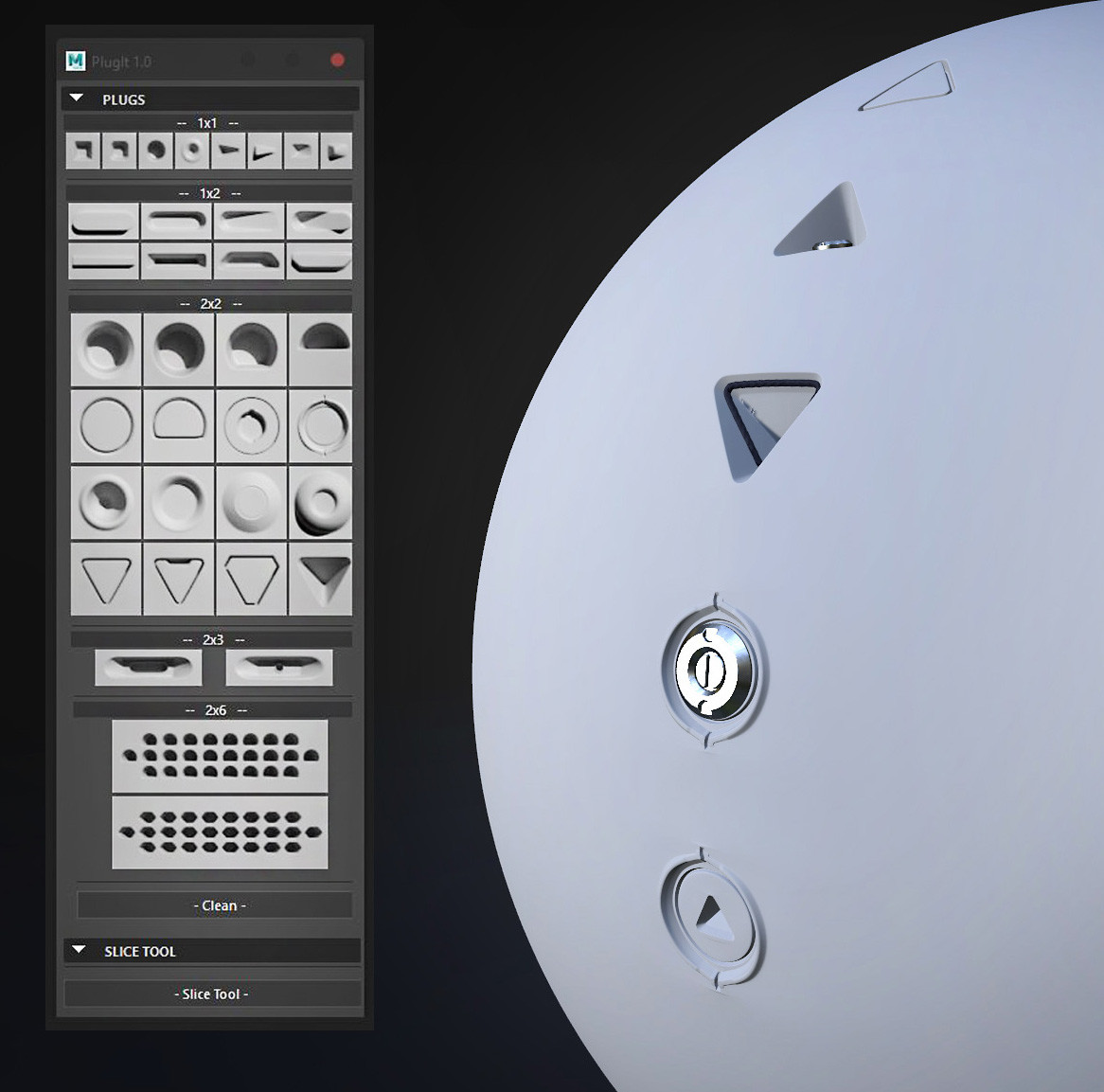This screenshot has width=1104, height=1092.
Task: Select the donut-shaped plug in the 1x1 row
Action: [x=191, y=151]
